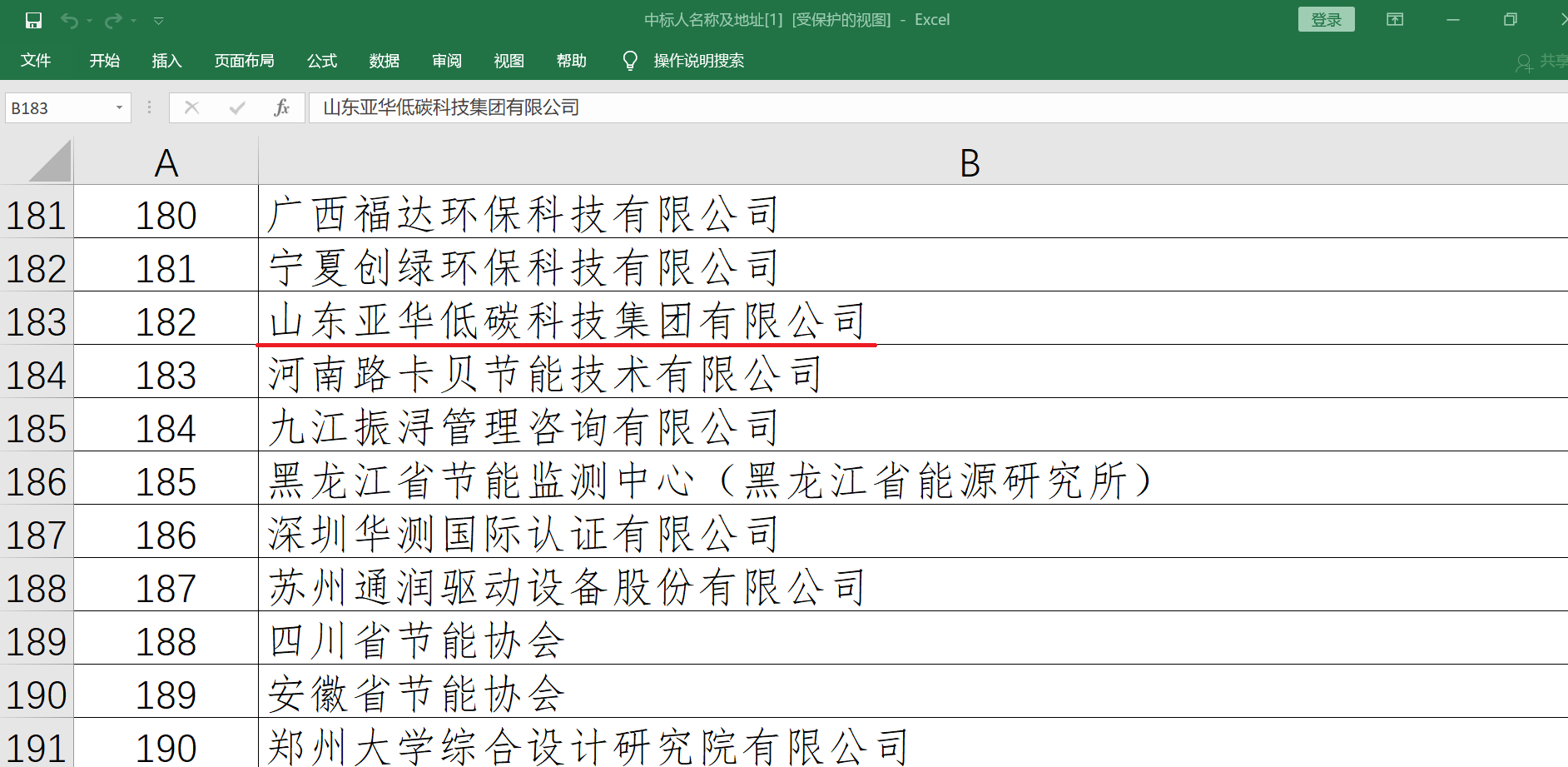
Task: Open the Customize Quick Access Toolbar dropdown
Action: tap(158, 20)
